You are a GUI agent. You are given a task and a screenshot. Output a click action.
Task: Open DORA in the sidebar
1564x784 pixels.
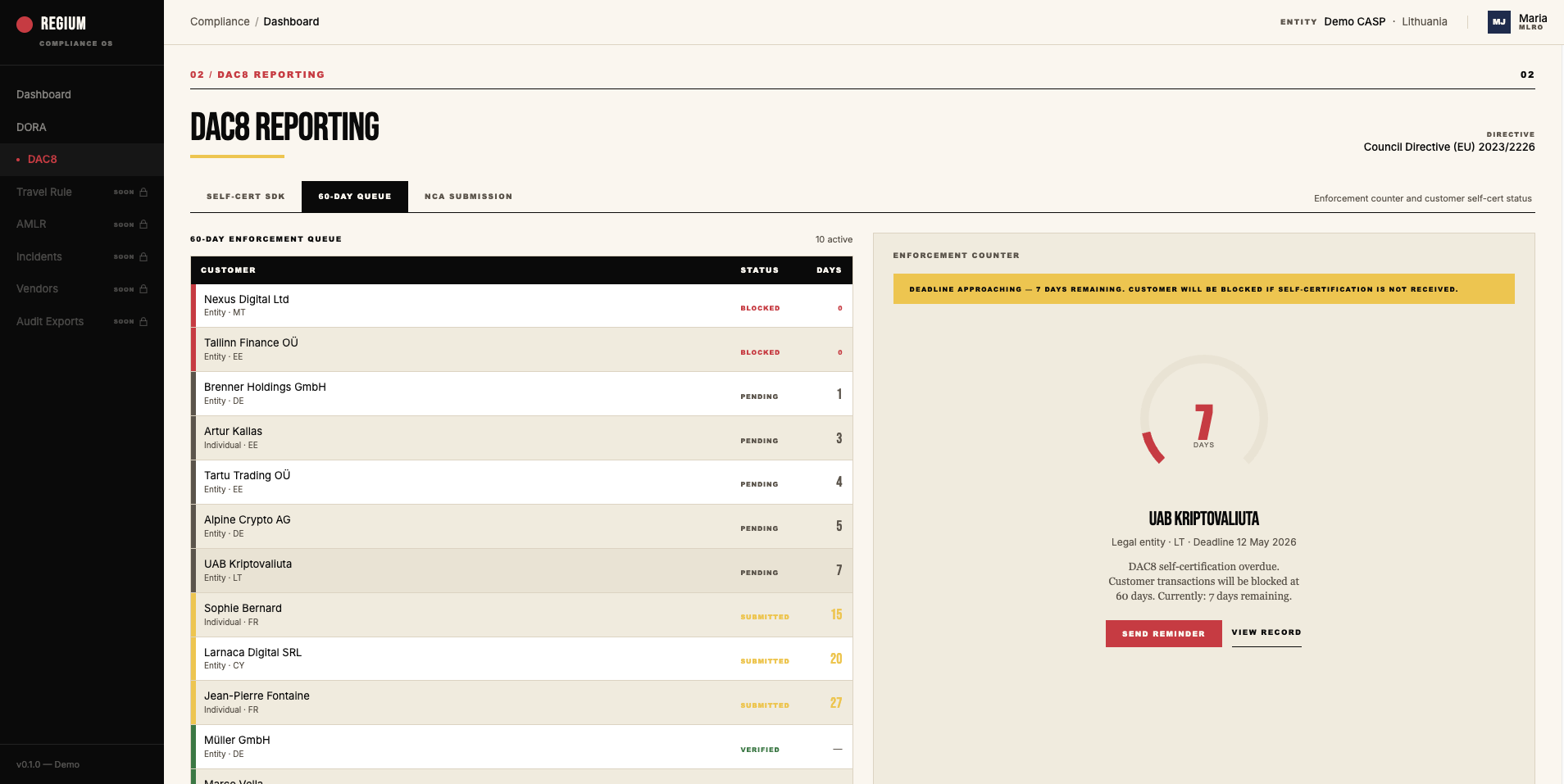tap(82, 127)
